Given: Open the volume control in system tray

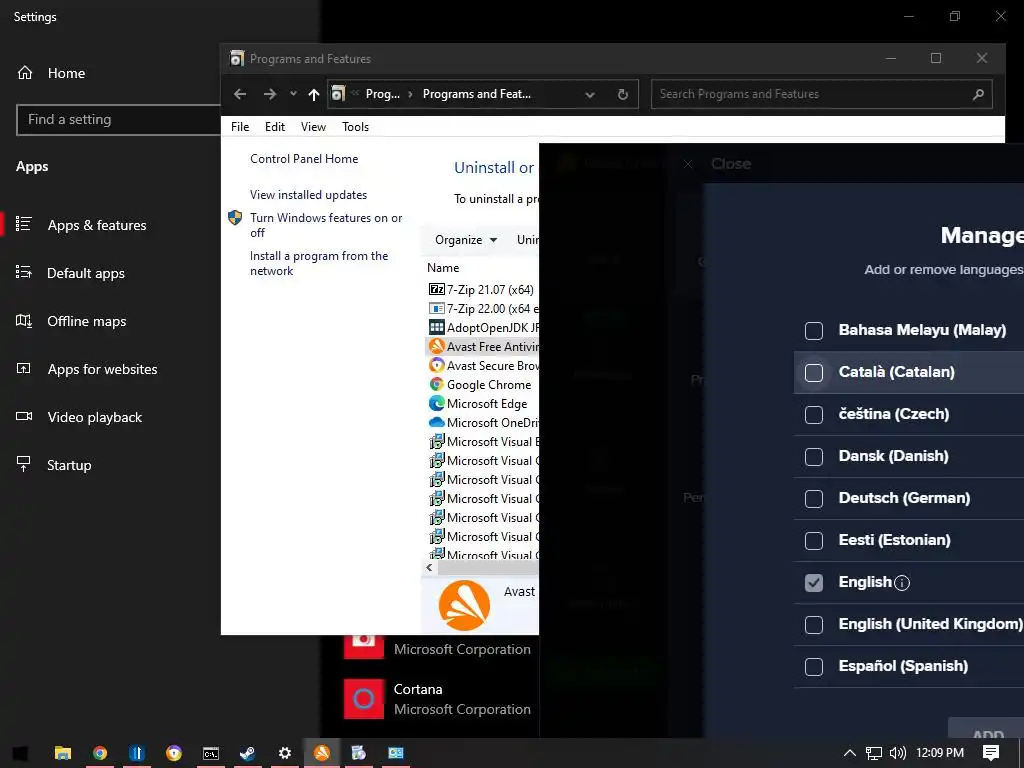Looking at the screenshot, I should pyautogui.click(x=897, y=753).
